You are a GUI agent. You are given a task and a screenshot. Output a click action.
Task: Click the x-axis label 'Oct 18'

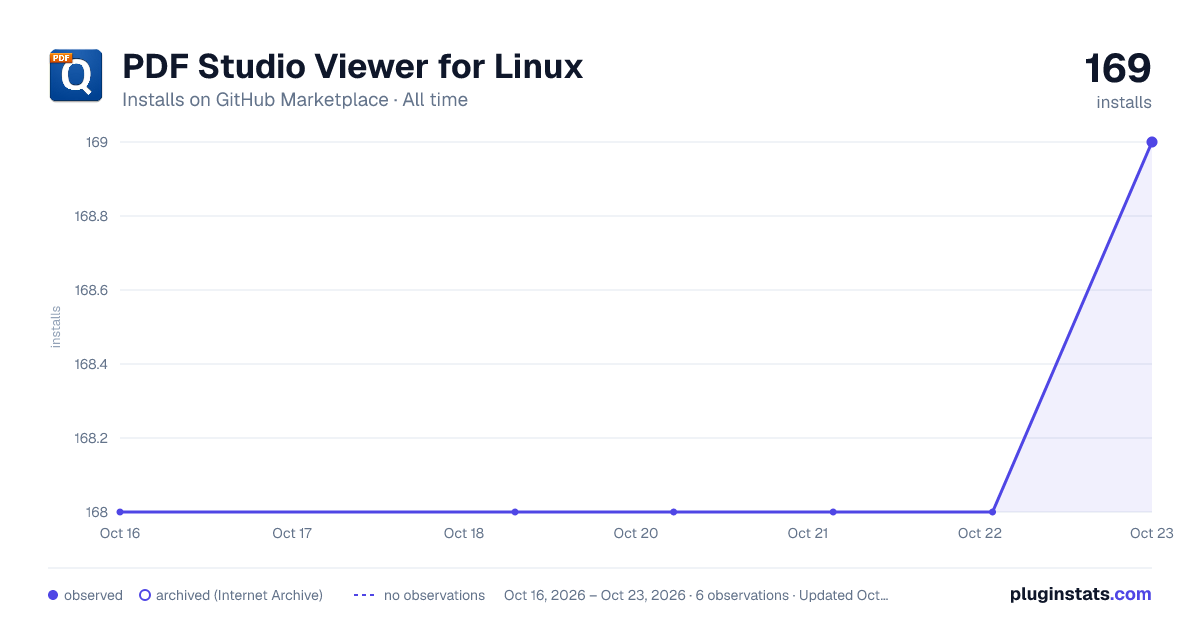pos(464,533)
